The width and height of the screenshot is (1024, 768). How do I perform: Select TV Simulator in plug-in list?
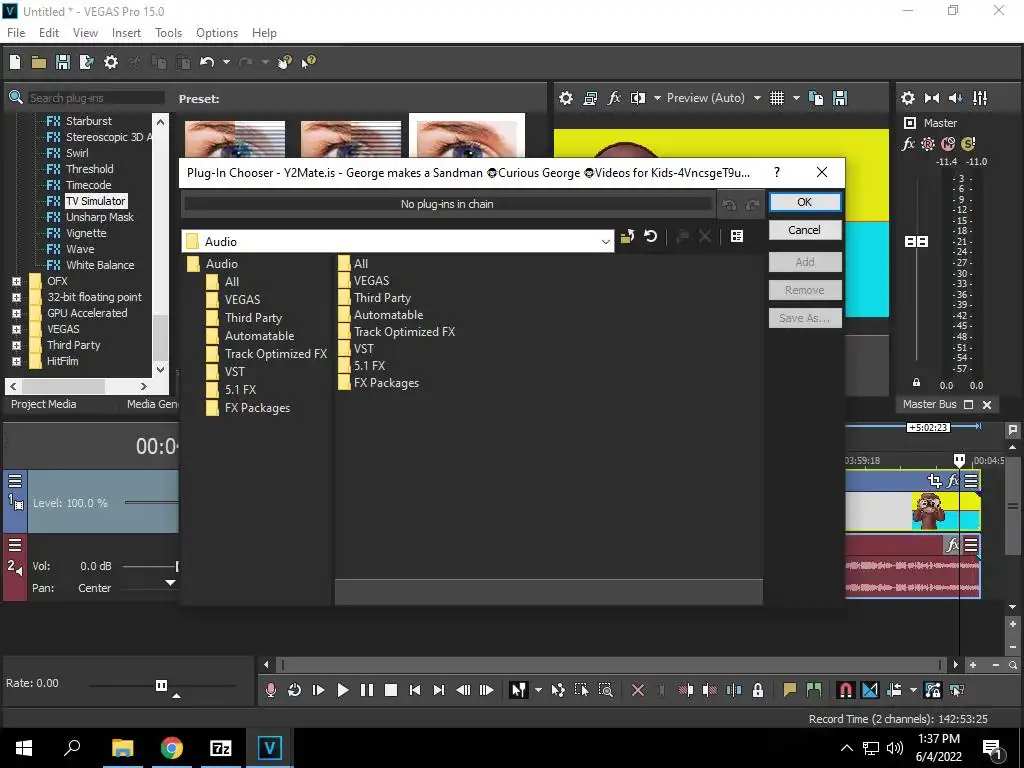[95, 201]
